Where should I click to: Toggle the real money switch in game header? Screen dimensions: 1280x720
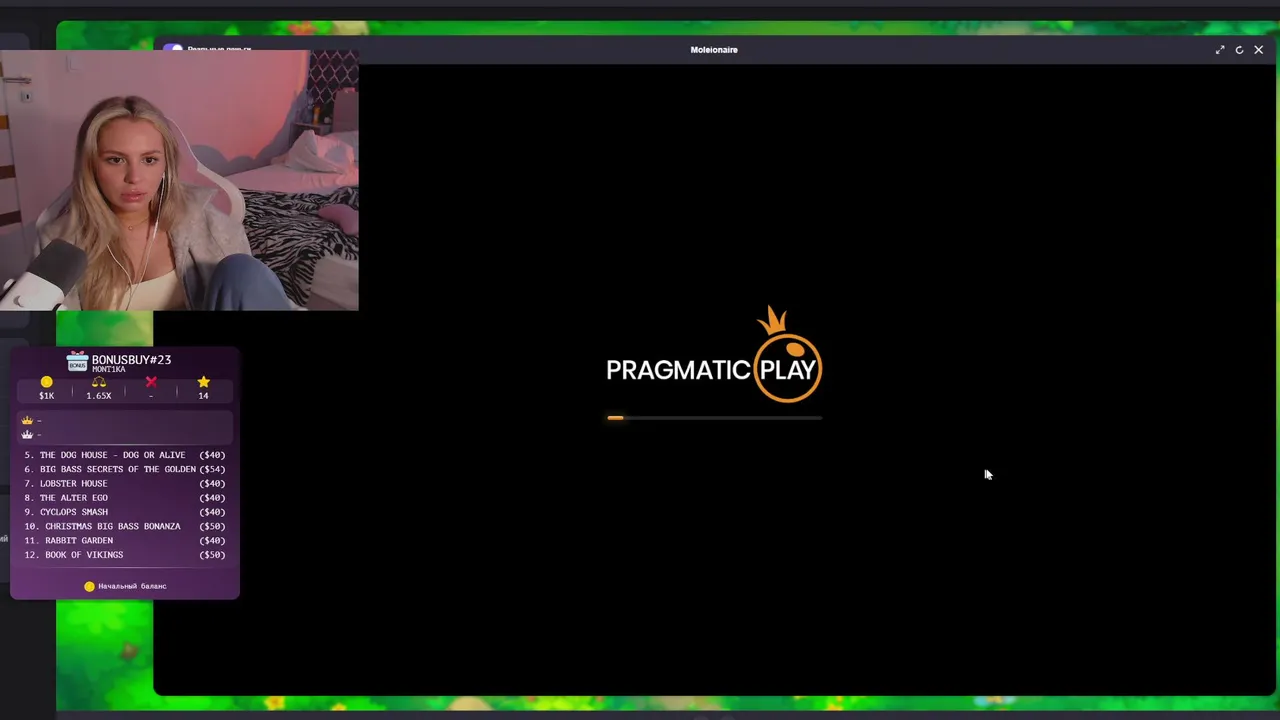coord(174,49)
